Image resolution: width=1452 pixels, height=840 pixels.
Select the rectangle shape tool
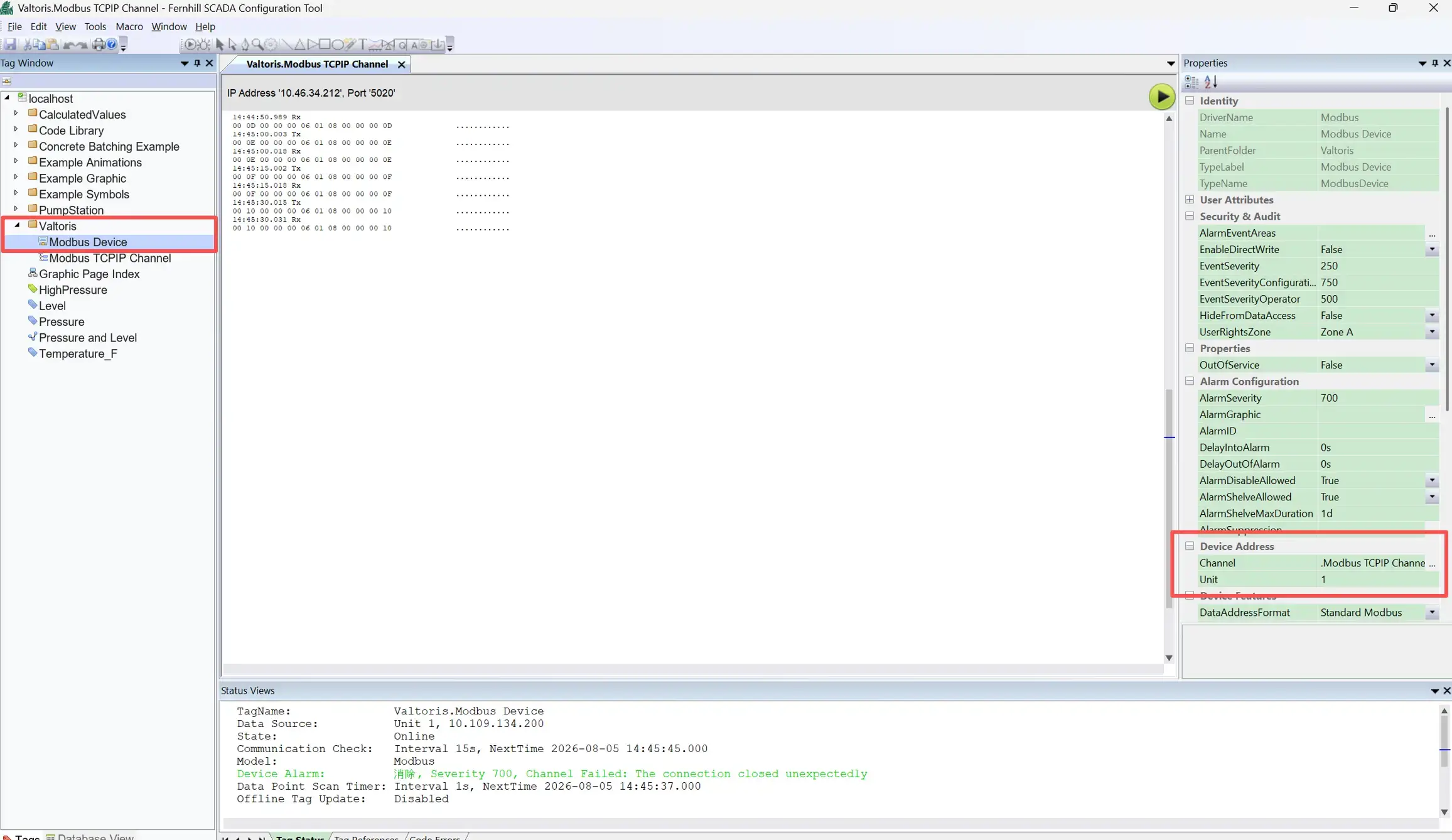coord(325,44)
